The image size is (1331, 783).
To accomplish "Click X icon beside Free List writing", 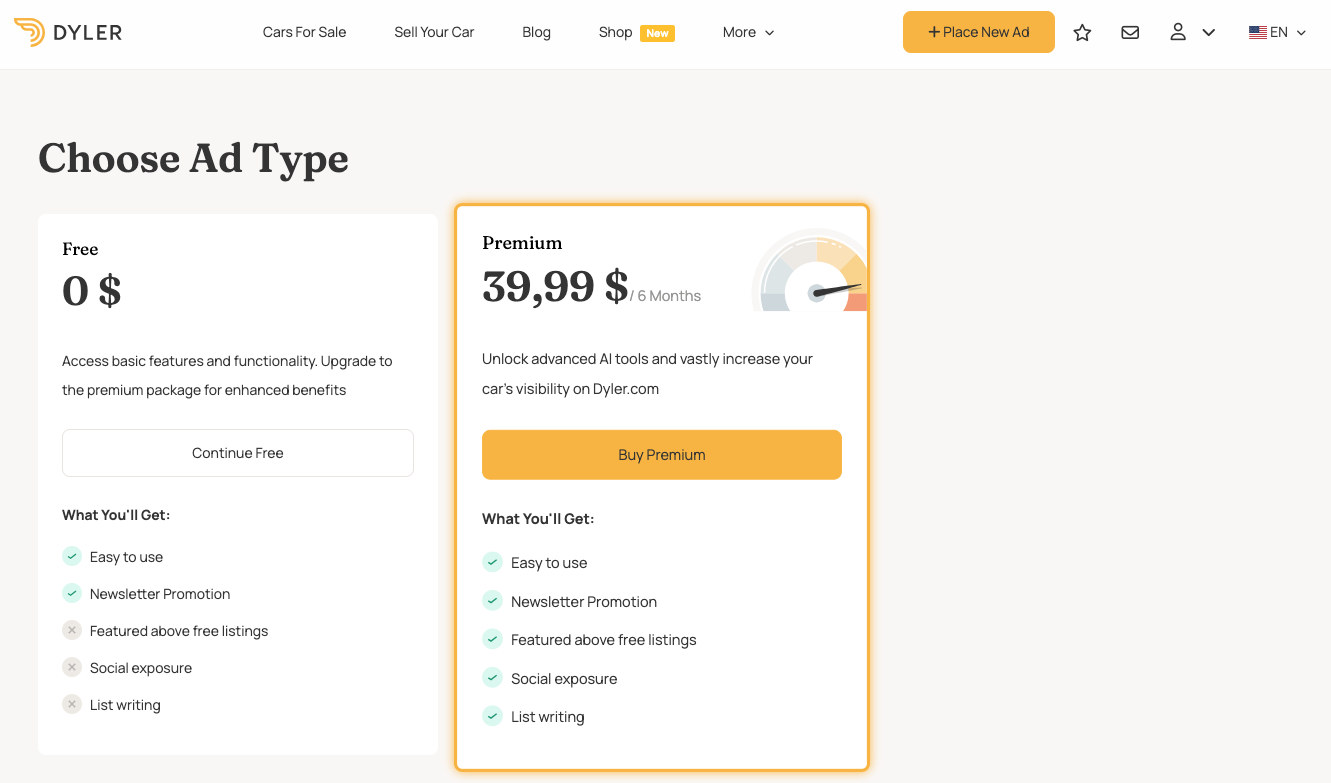I will point(72,704).
